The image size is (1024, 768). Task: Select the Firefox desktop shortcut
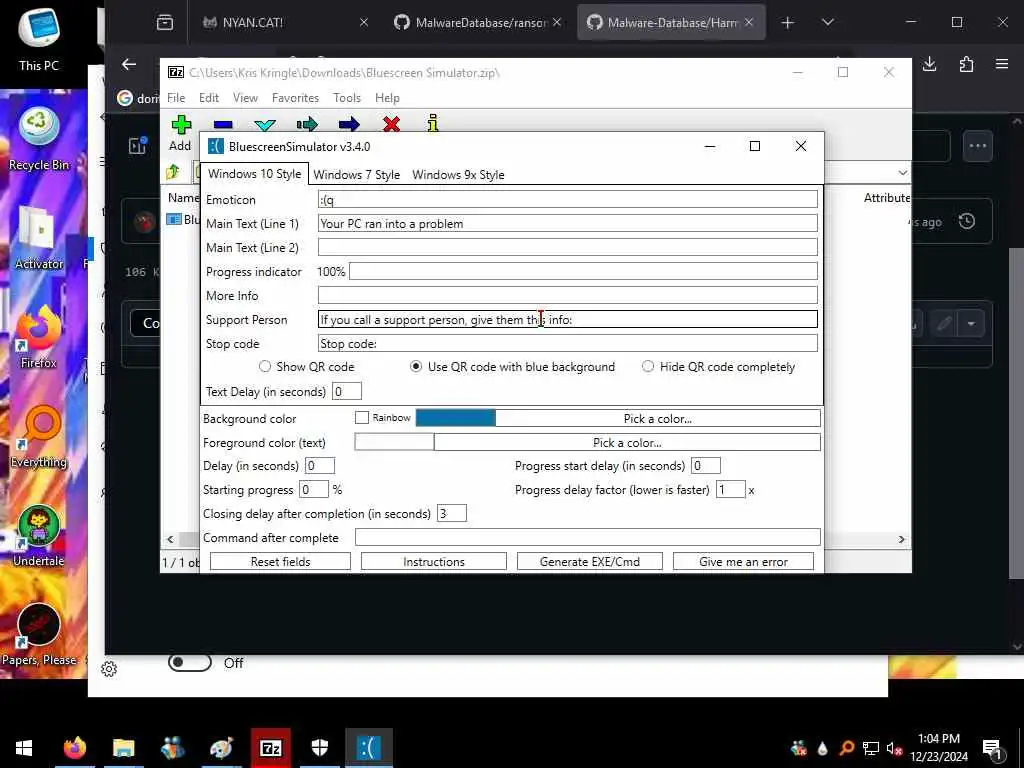coord(39,338)
